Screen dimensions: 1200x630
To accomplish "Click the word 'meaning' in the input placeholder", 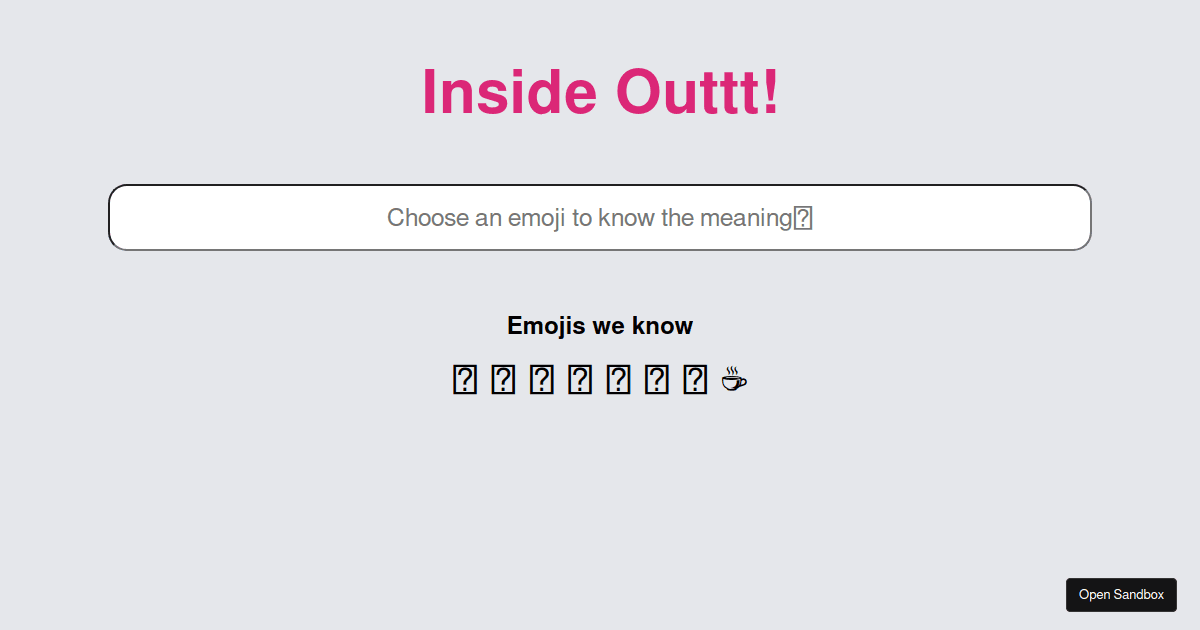I will [746, 218].
